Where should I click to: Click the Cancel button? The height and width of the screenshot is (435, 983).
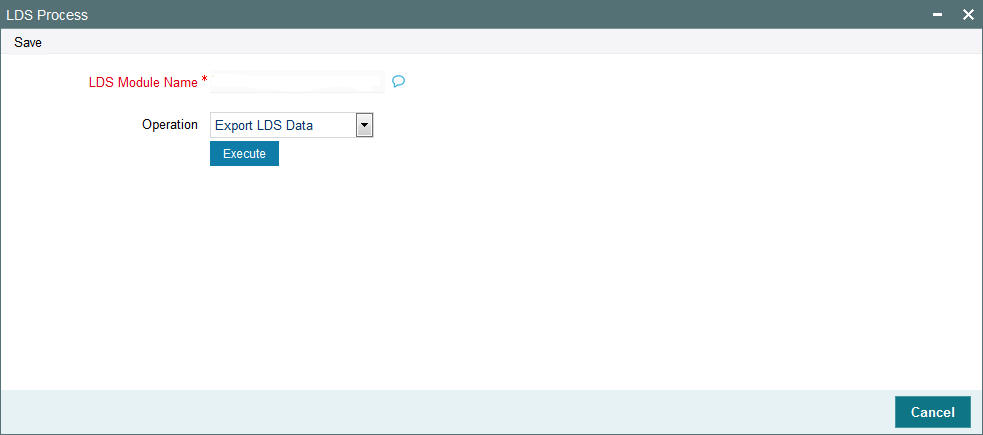[x=932, y=412]
